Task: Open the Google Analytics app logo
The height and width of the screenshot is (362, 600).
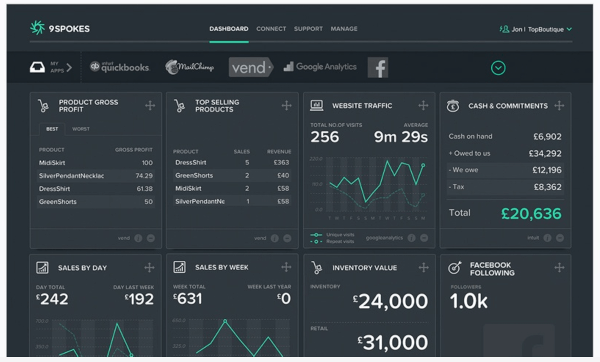Action: point(320,67)
